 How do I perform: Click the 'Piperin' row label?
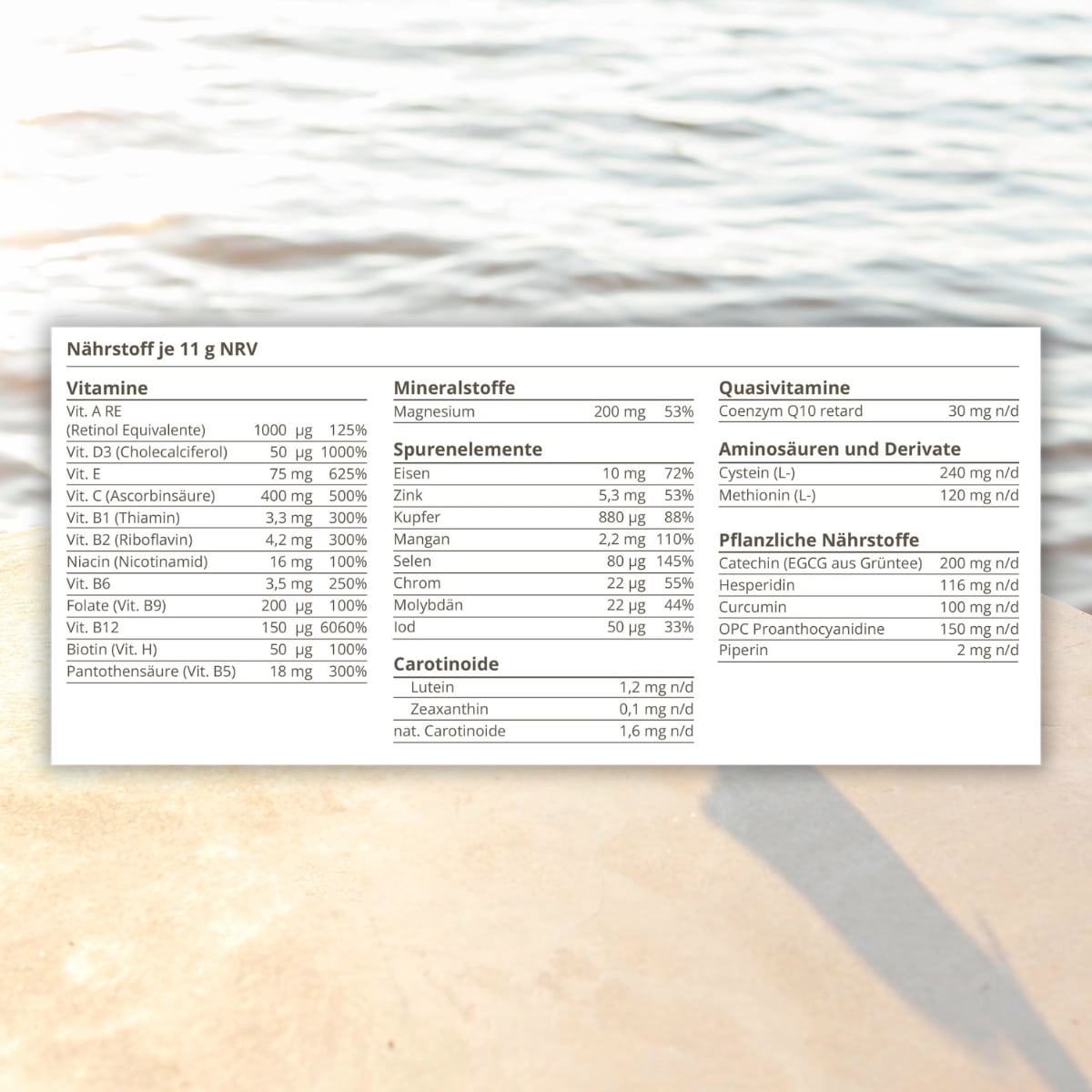click(743, 651)
